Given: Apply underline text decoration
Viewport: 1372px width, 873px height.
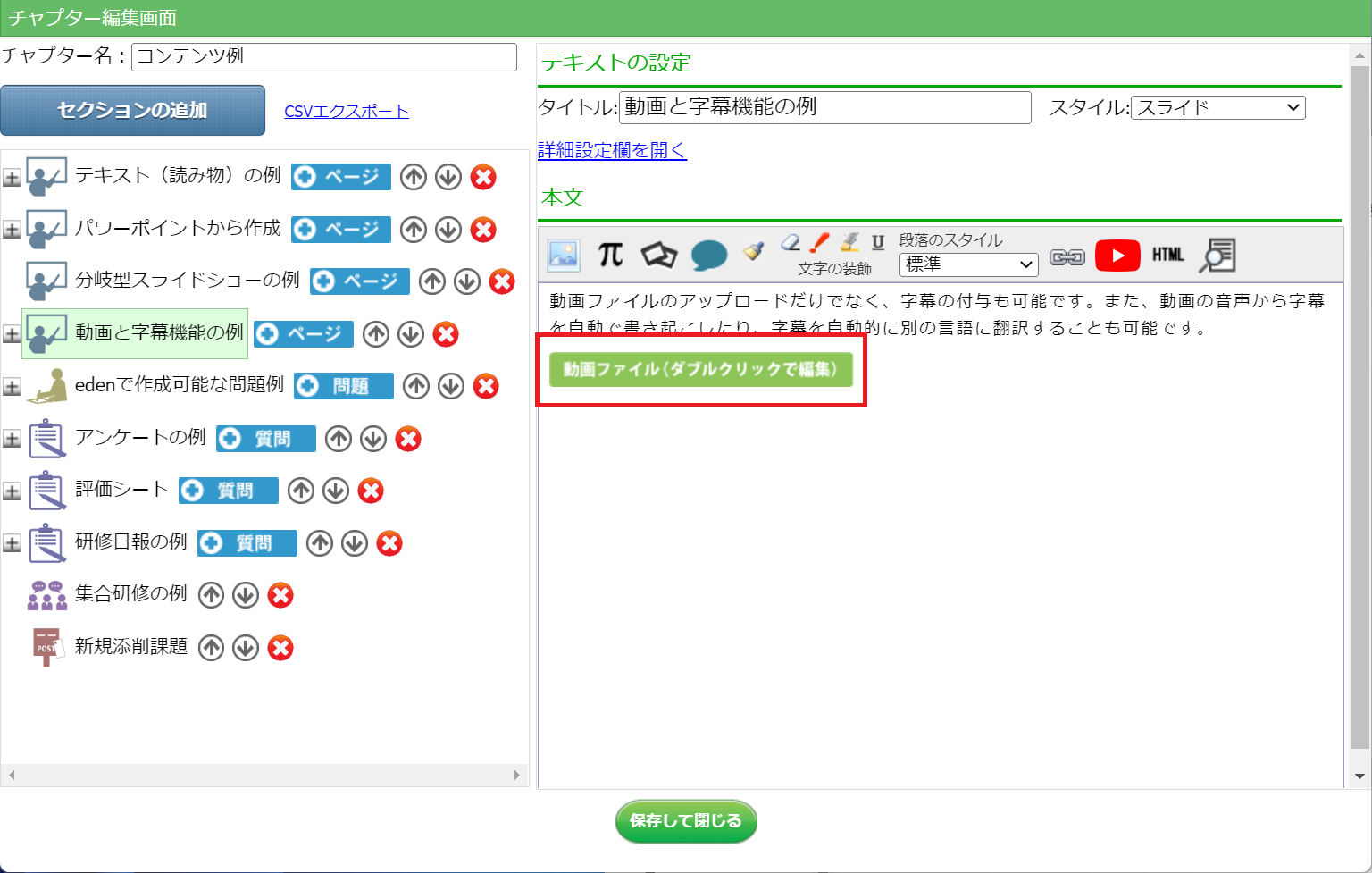Looking at the screenshot, I should (x=878, y=242).
